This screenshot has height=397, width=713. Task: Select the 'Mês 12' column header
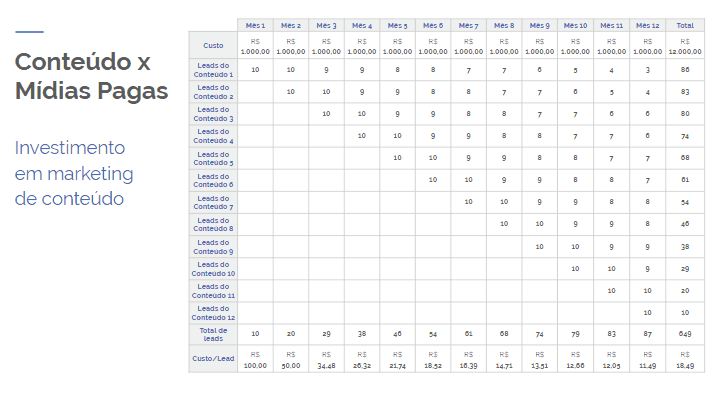[648, 25]
